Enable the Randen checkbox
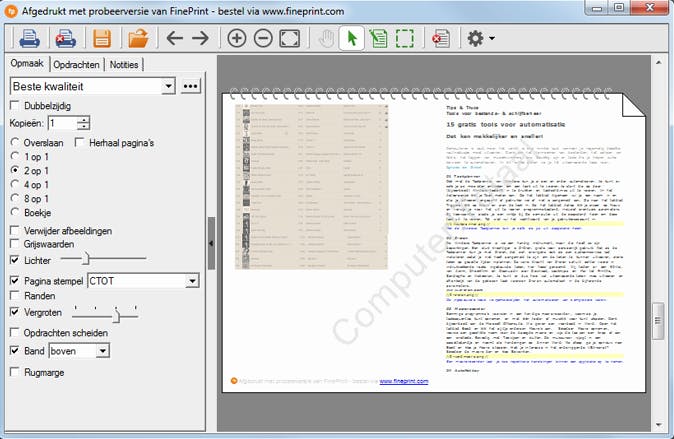The image size is (674, 439). coord(15,295)
